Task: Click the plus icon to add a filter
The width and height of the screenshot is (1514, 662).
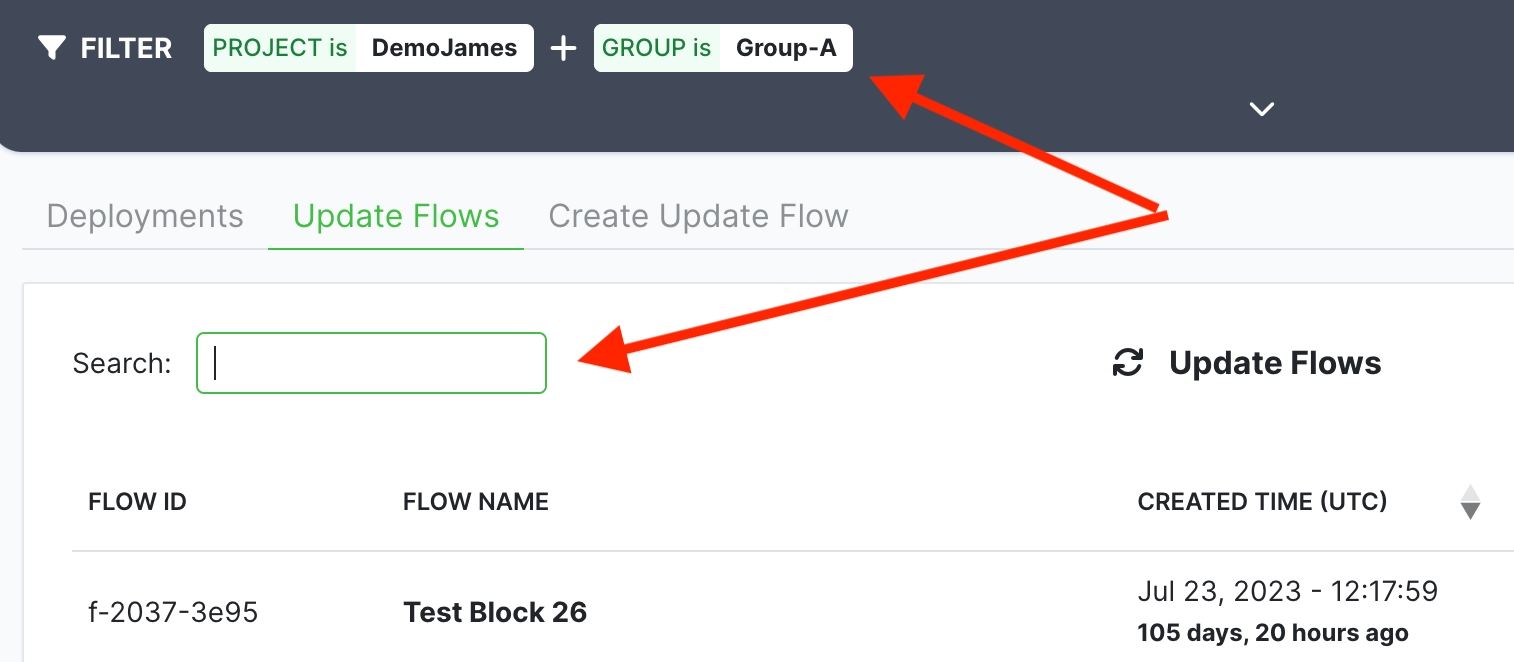Action: point(564,48)
